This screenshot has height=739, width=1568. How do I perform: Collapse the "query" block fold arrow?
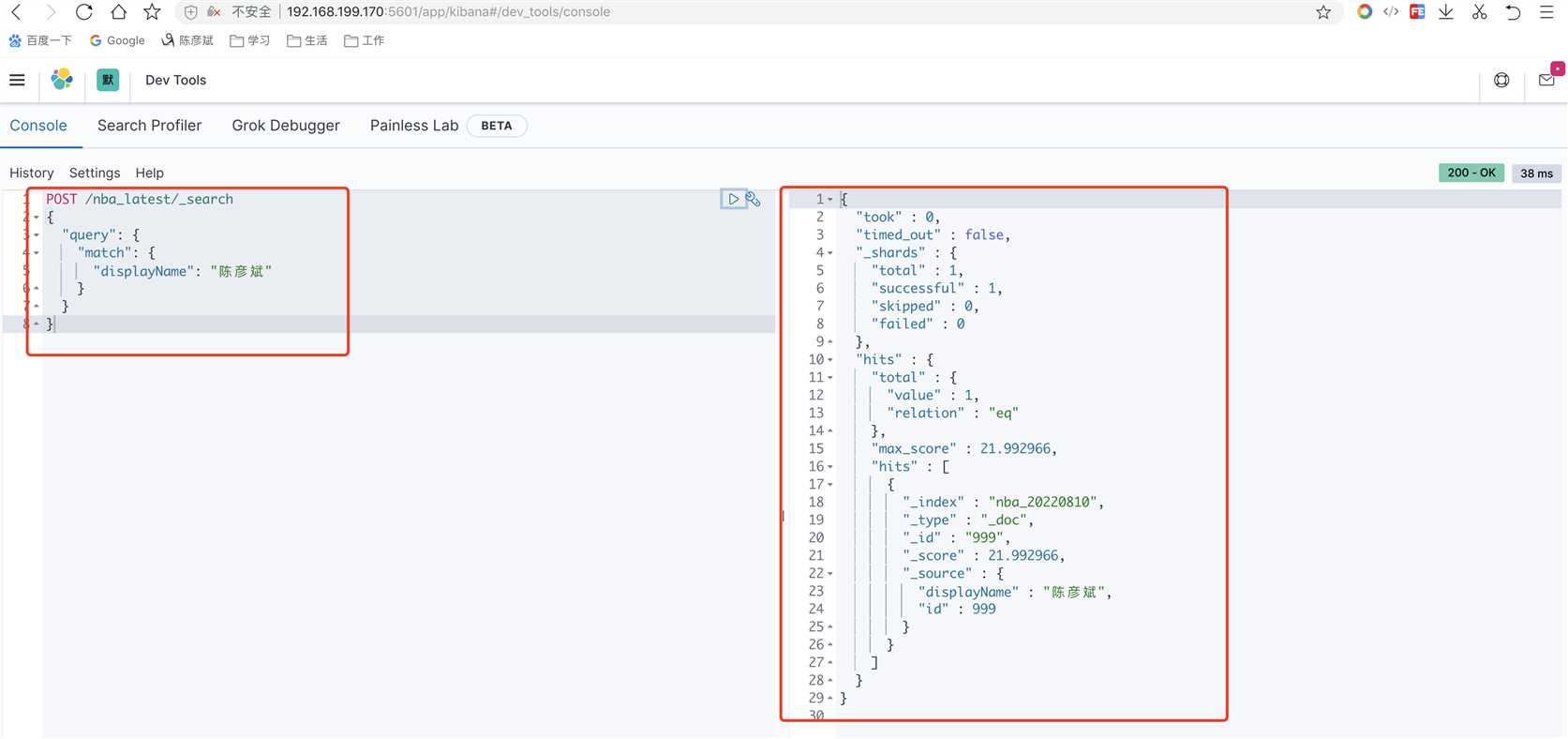[x=37, y=234]
